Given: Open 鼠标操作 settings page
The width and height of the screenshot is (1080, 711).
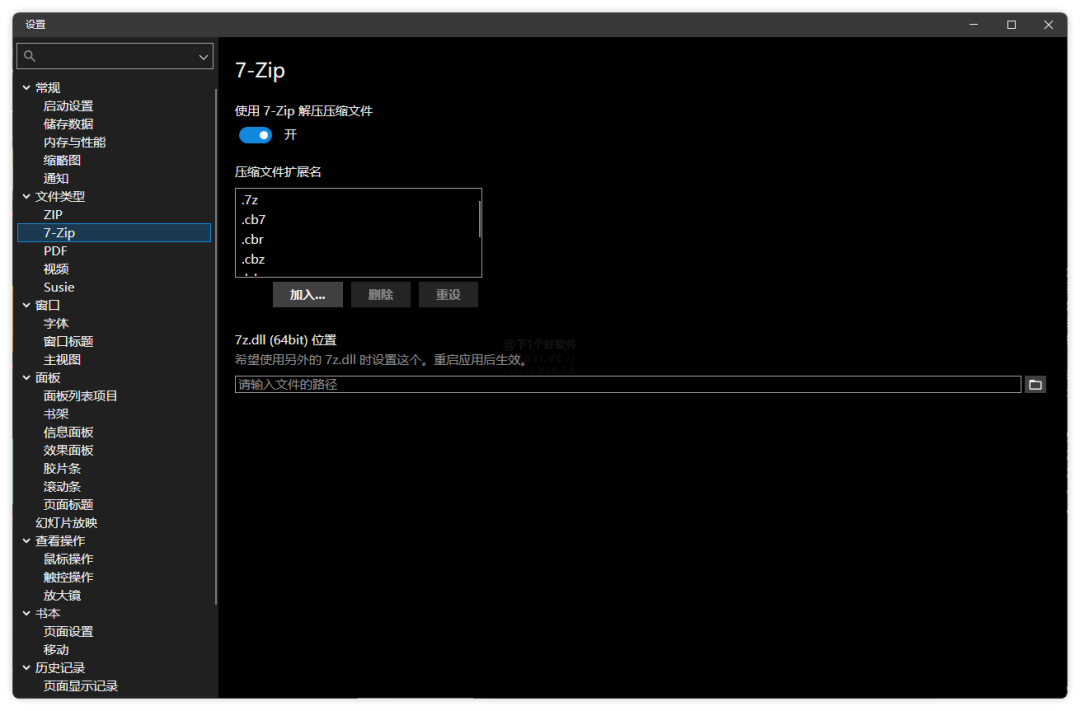Looking at the screenshot, I should coord(68,559).
